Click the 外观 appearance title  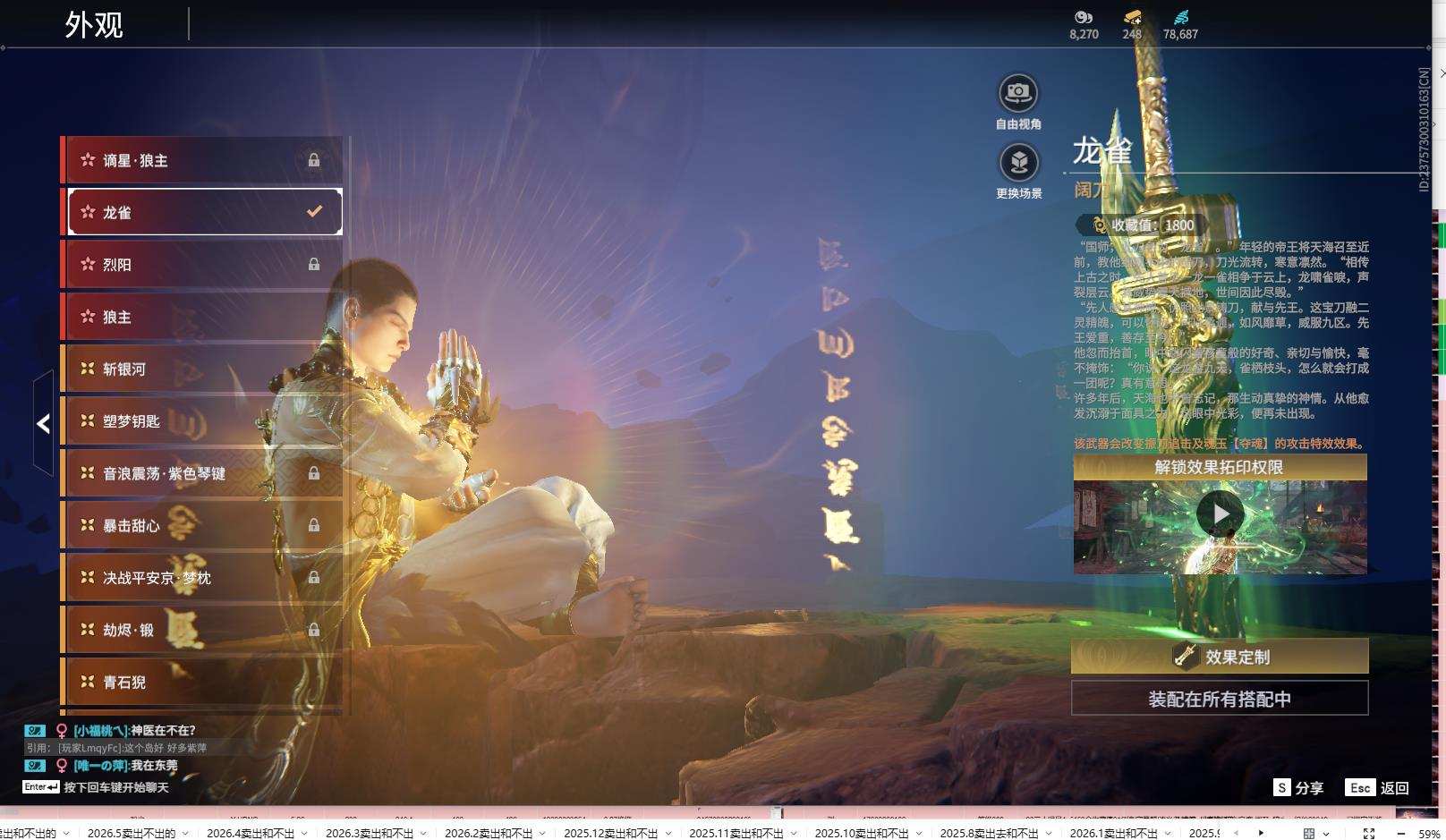tap(93, 24)
